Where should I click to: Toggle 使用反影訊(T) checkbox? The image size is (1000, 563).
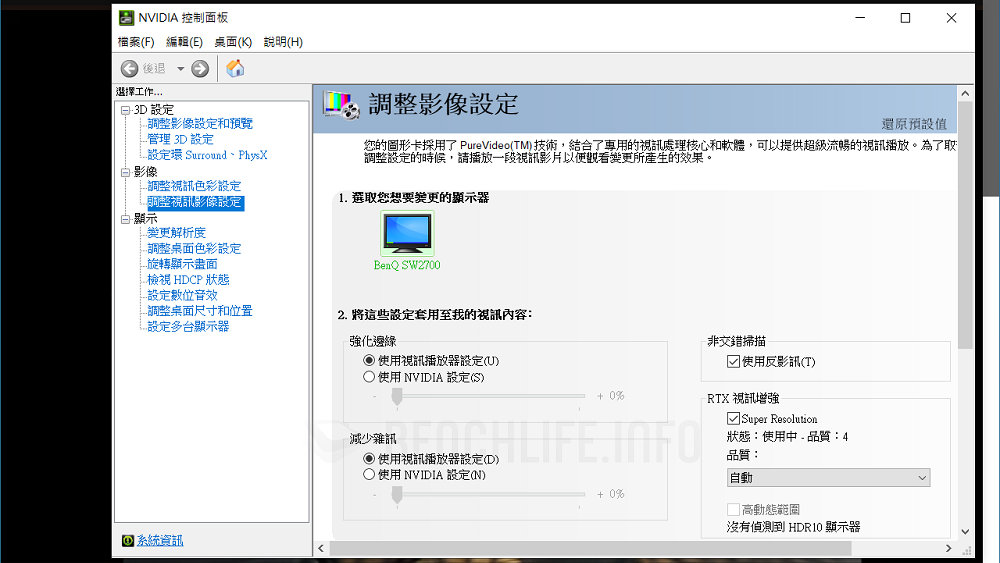[733, 362]
